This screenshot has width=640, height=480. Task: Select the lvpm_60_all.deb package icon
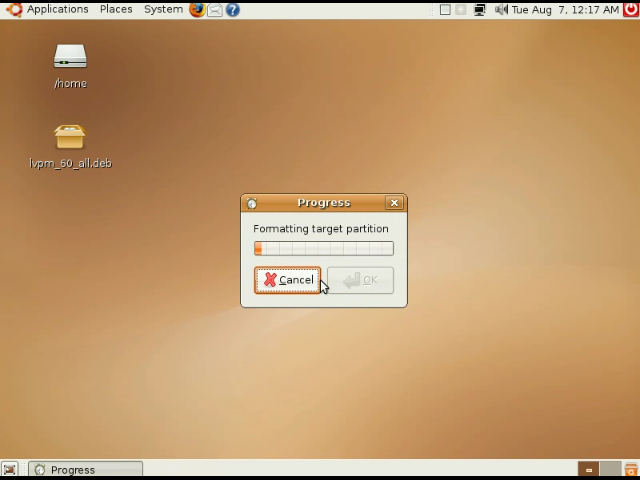tap(70, 137)
